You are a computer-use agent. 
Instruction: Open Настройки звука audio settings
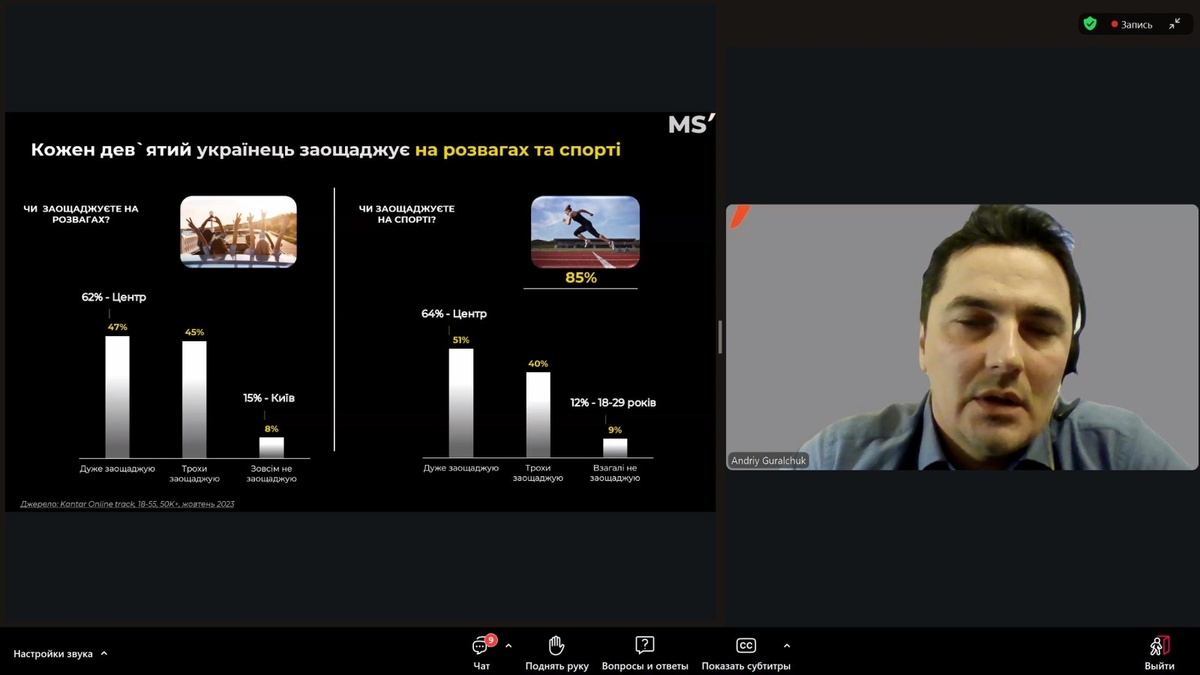pyautogui.click(x=53, y=654)
